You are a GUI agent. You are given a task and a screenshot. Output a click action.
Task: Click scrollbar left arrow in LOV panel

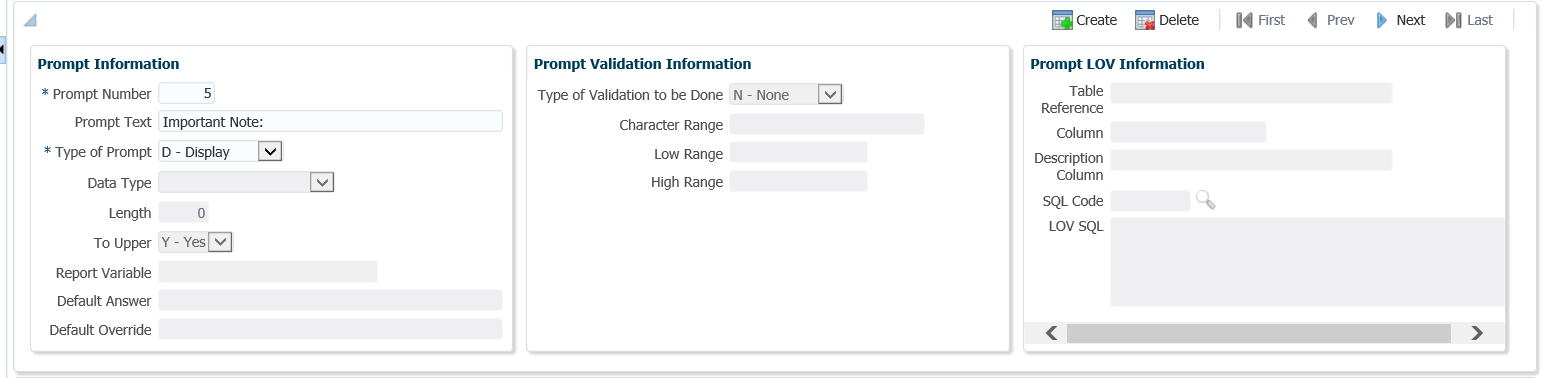point(1051,334)
